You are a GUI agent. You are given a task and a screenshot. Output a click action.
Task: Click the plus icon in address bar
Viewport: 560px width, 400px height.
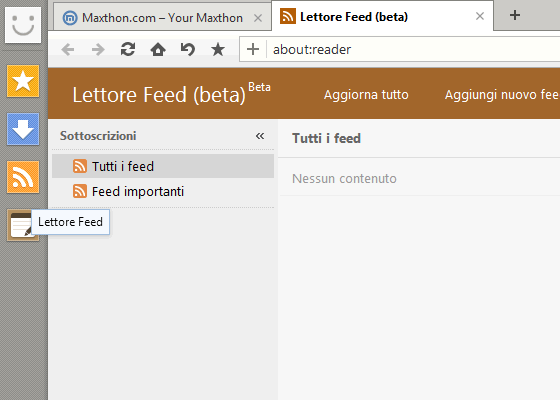[x=253, y=49]
